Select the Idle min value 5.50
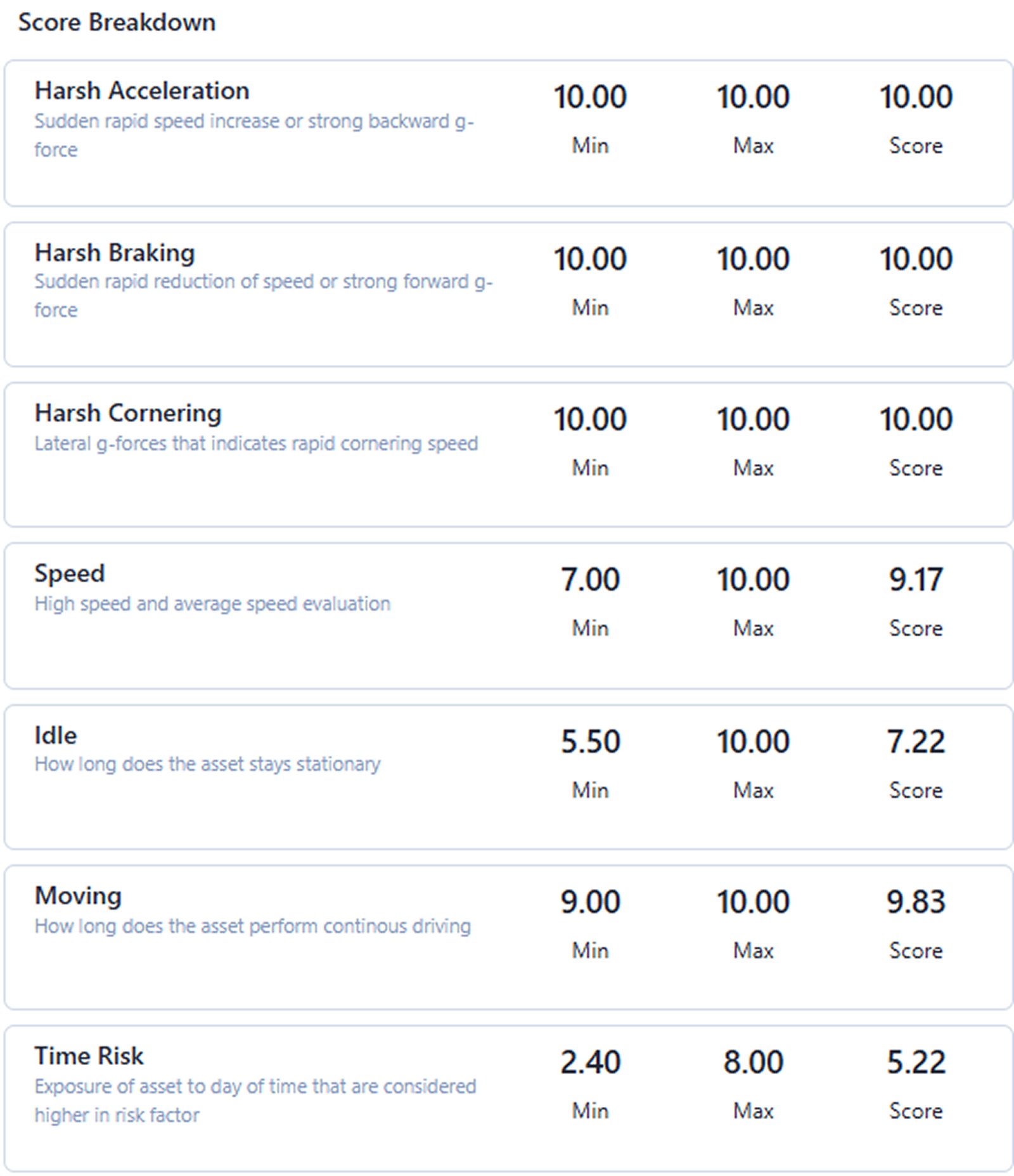The width and height of the screenshot is (1014, 1176). (590, 742)
